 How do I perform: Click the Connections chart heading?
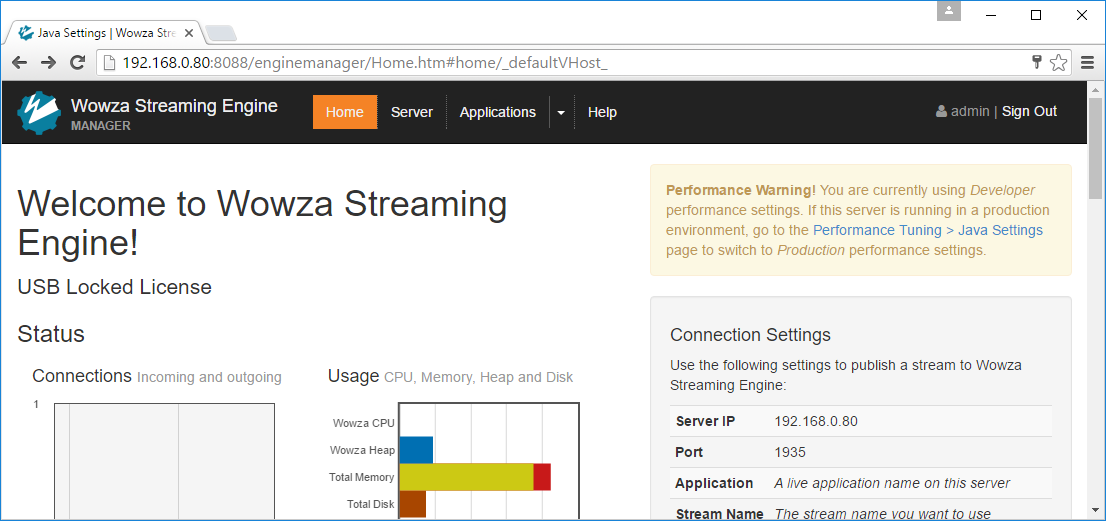click(82, 376)
